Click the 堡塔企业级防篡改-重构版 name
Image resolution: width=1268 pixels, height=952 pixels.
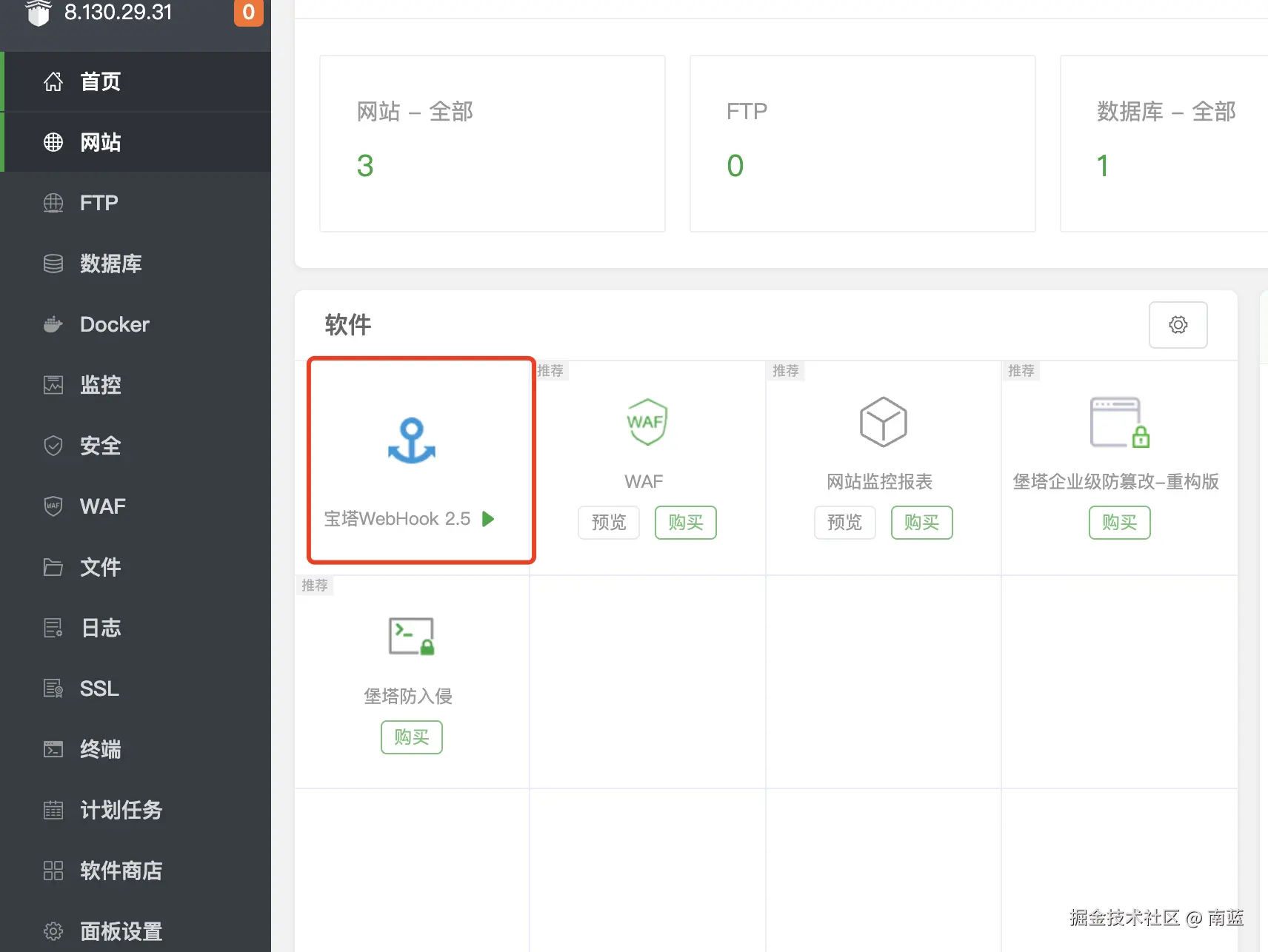[1116, 482]
